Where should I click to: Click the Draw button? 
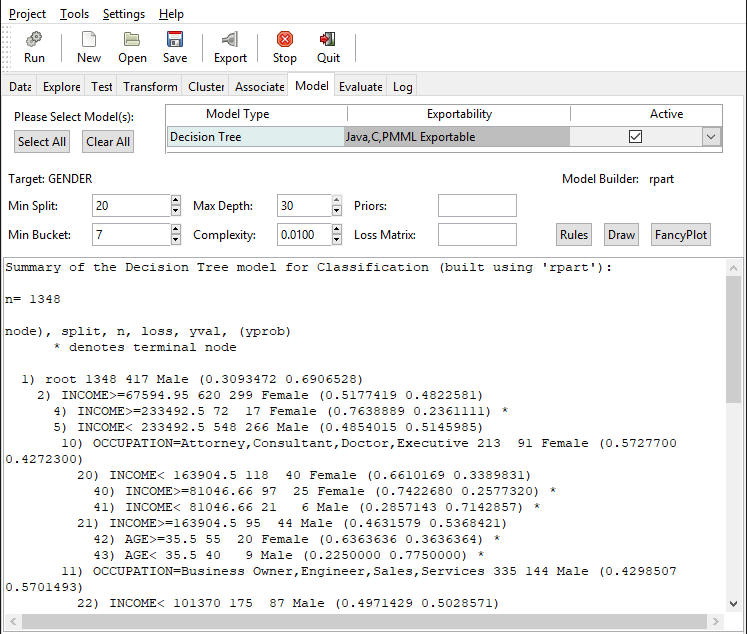coord(621,235)
